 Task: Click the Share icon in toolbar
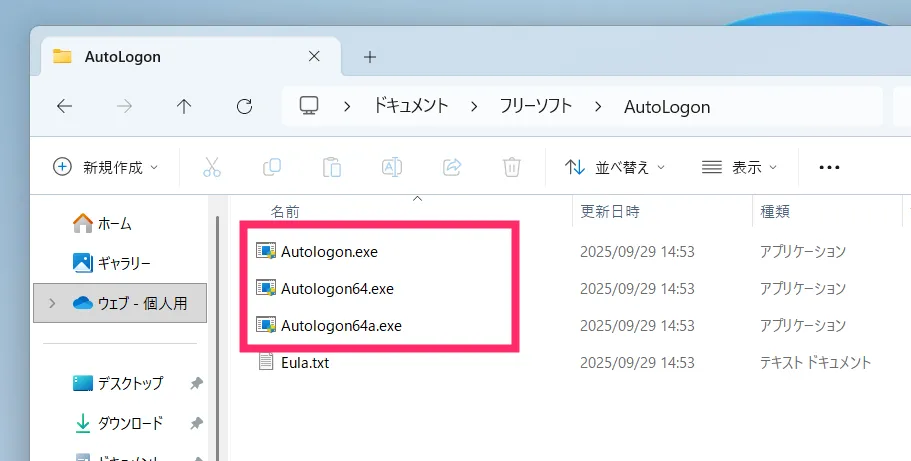(451, 167)
